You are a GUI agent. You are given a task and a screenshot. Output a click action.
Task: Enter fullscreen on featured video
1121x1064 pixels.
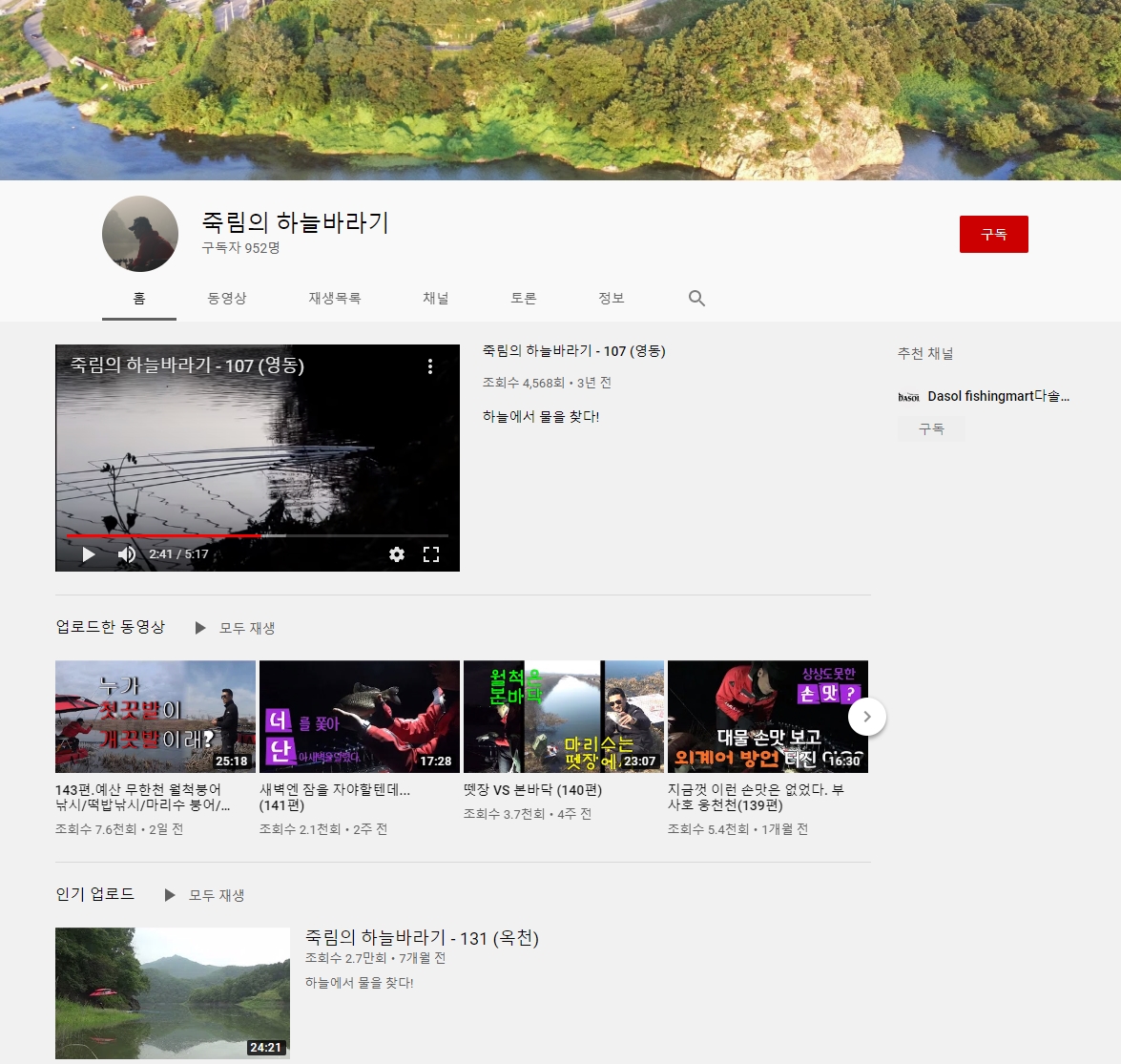(x=431, y=554)
